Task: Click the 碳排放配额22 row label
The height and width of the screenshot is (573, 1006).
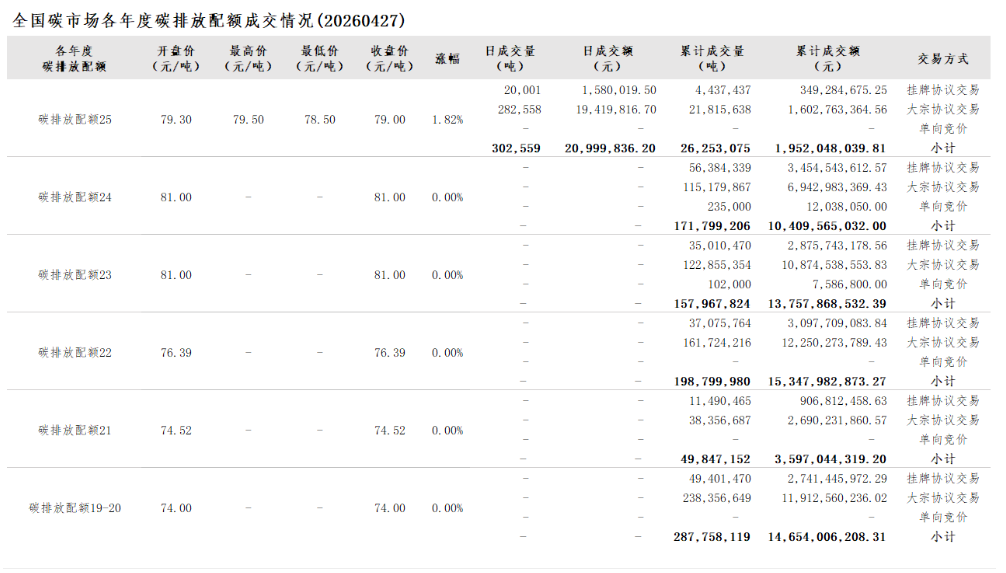Action: tap(75, 353)
